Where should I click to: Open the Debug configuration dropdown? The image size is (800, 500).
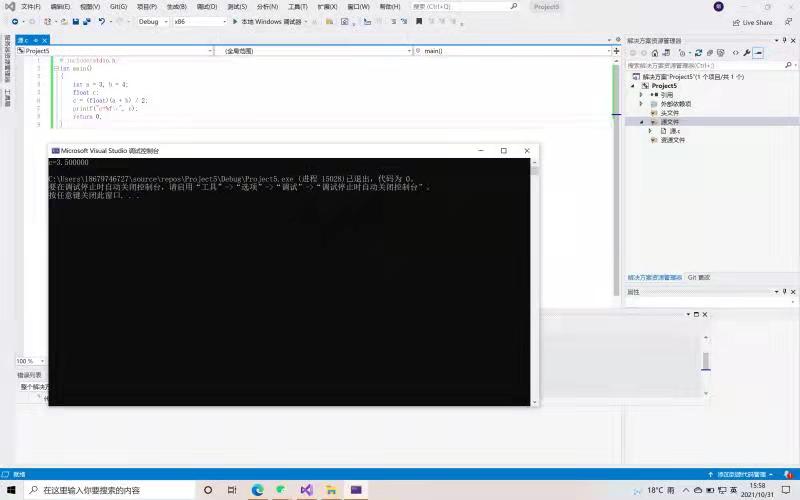[153, 21]
